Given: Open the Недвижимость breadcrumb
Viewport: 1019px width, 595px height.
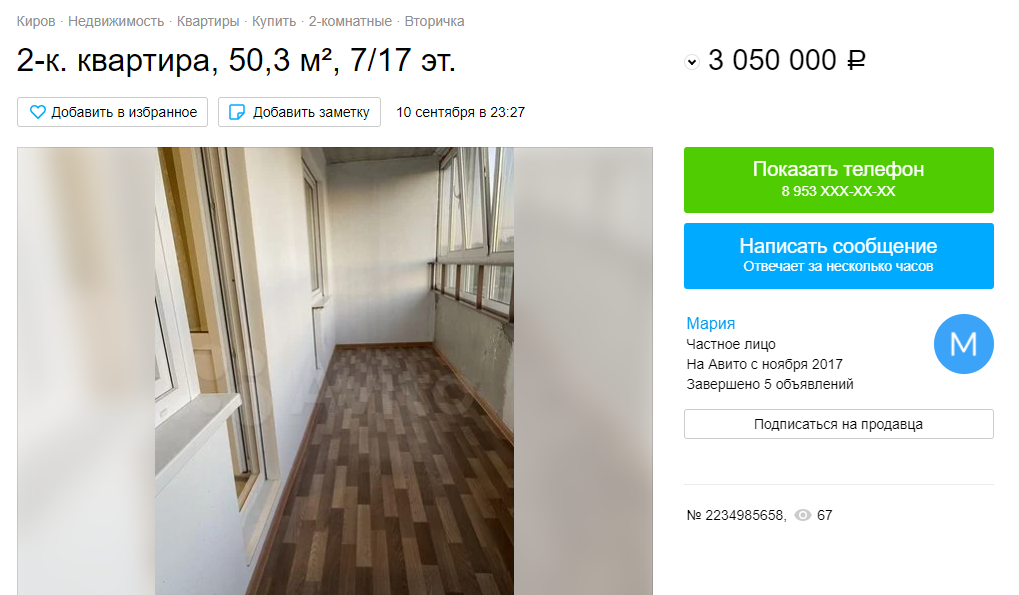Looking at the screenshot, I should [116, 21].
